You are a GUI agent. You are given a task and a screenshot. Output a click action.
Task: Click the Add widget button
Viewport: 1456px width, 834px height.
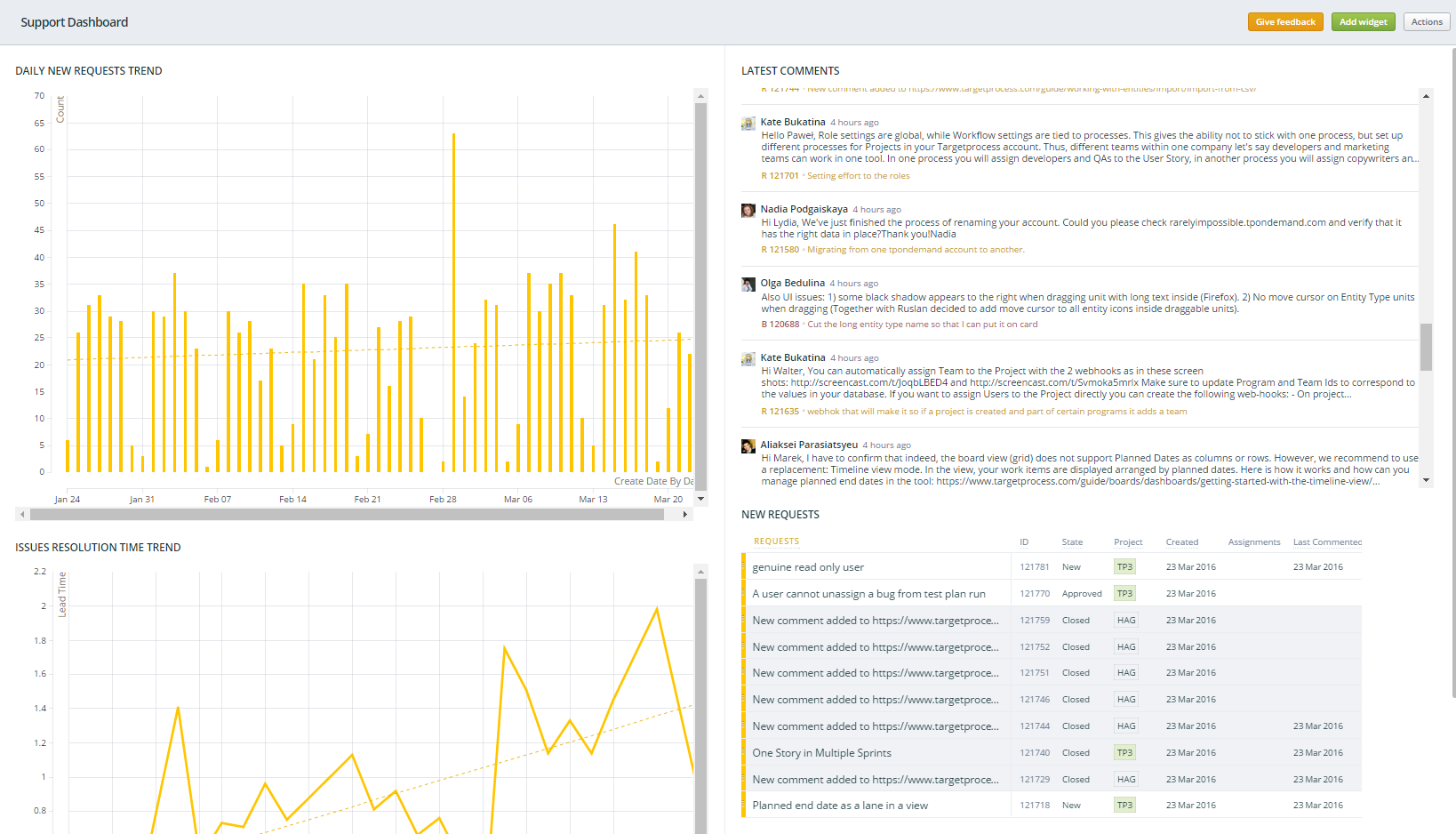click(1363, 22)
